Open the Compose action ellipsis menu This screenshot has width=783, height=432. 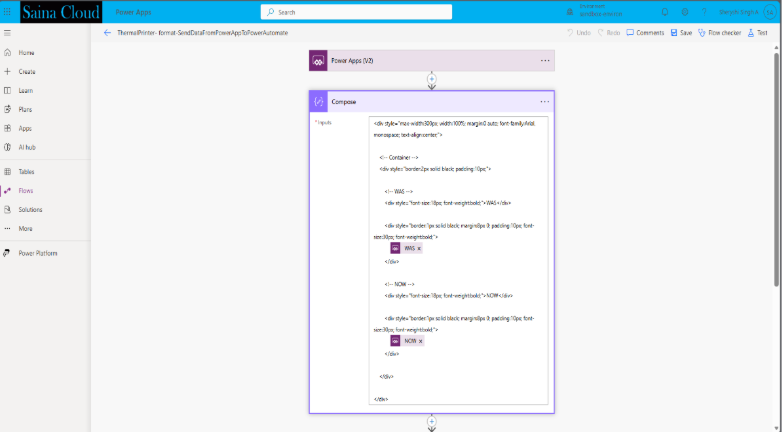pos(545,101)
